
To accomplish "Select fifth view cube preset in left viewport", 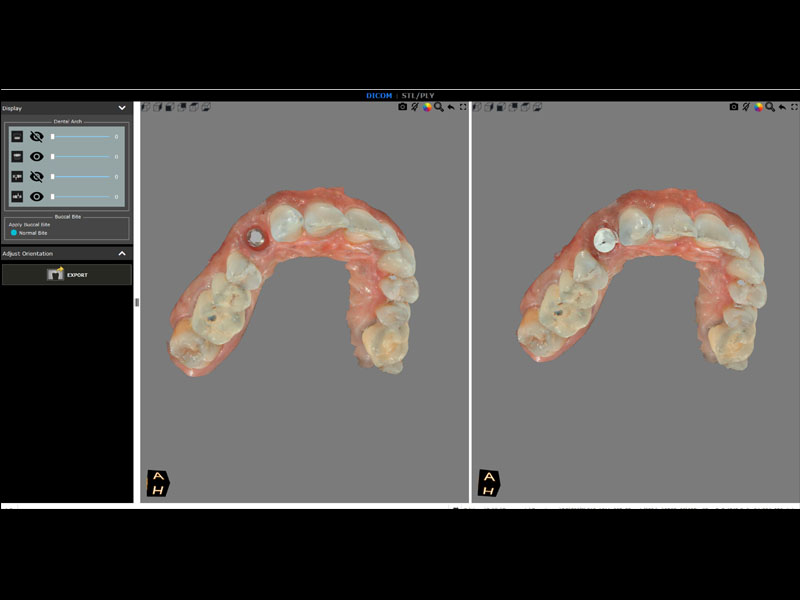I will point(194,107).
